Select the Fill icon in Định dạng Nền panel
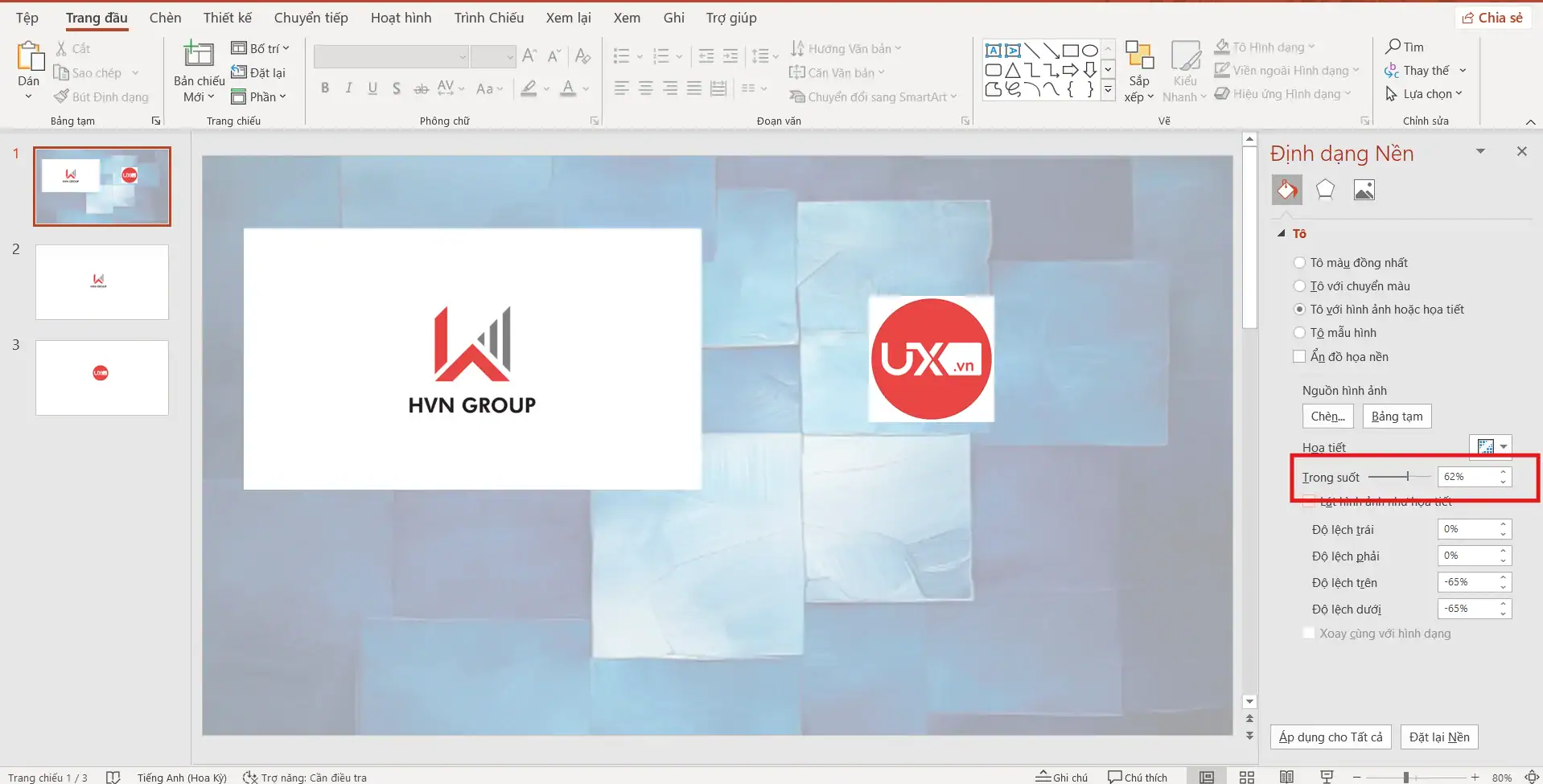The image size is (1543, 784). pyautogui.click(x=1286, y=189)
